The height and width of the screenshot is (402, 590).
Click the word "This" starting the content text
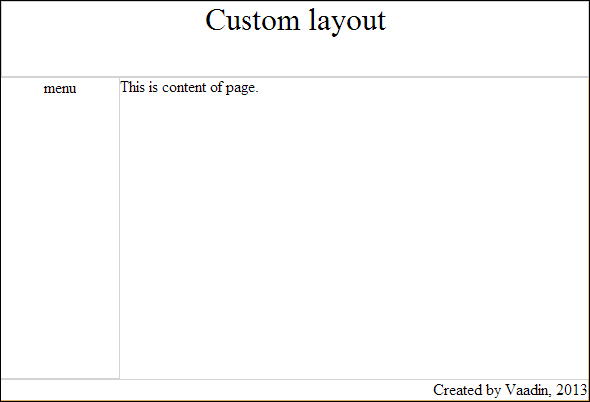coord(132,87)
